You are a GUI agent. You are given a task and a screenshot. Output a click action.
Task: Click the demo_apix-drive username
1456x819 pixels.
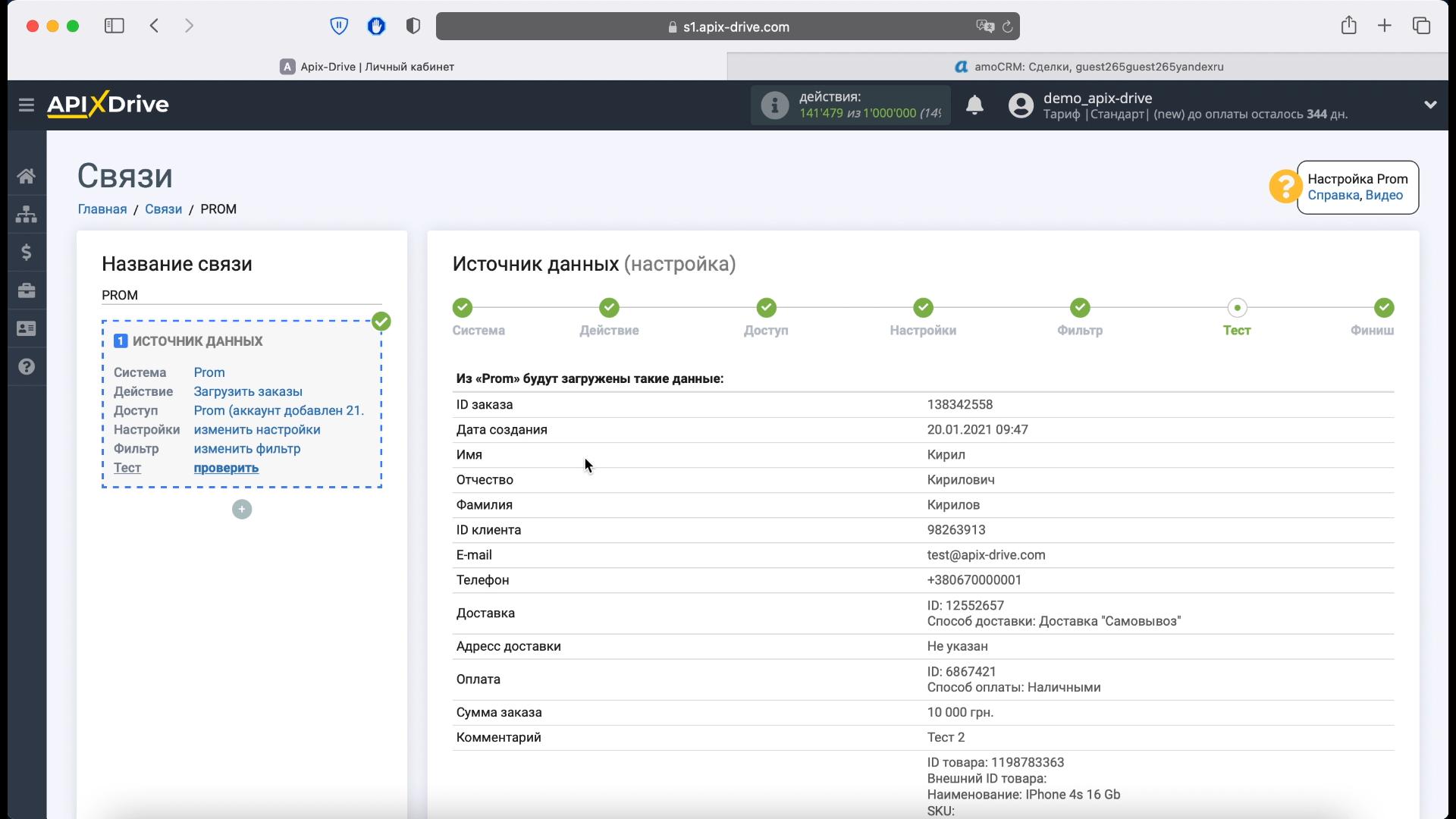(1097, 98)
